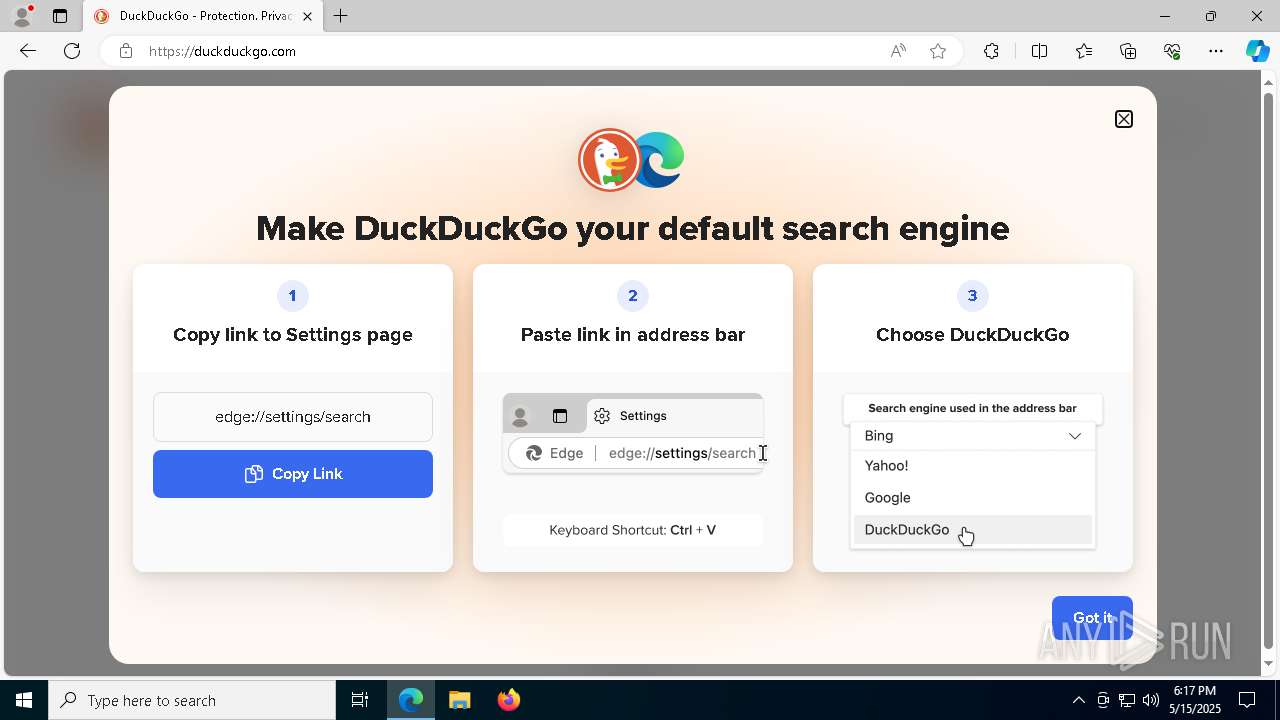Open volume control in system tray
The height and width of the screenshot is (720, 1280).
pyautogui.click(x=1150, y=700)
